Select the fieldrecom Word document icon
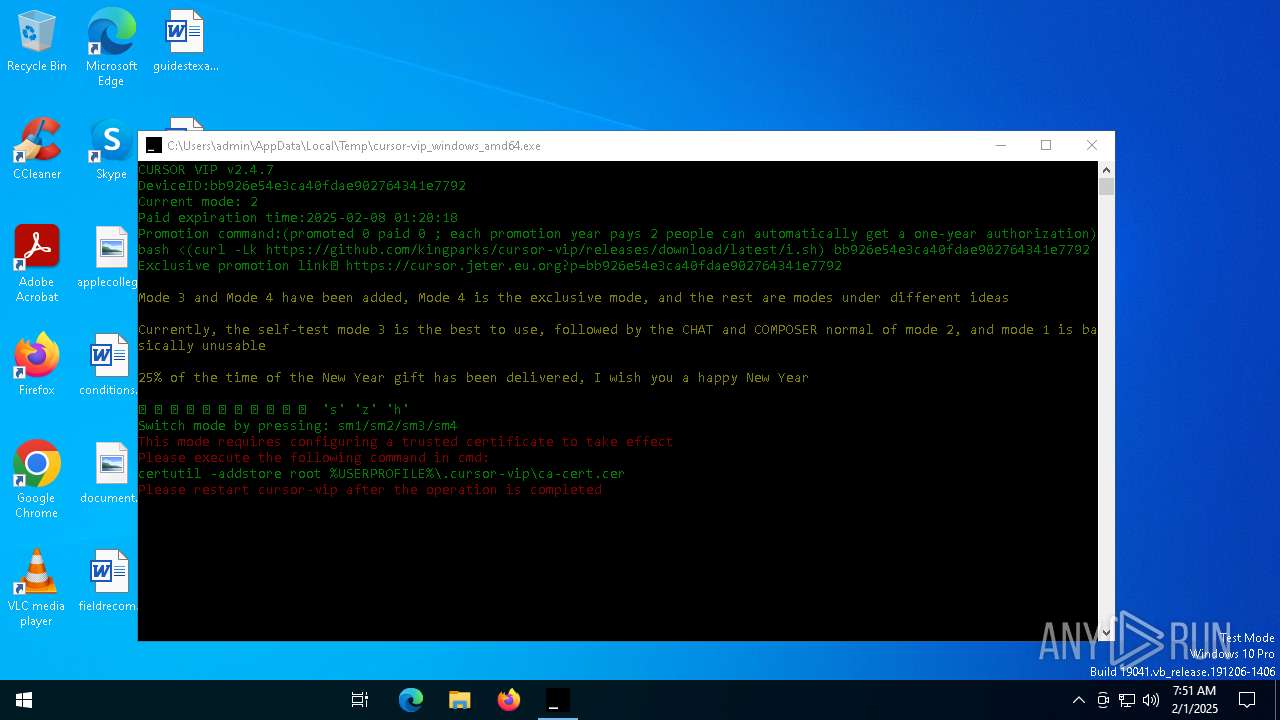Image resolution: width=1280 pixels, height=720 pixels. tap(108, 581)
